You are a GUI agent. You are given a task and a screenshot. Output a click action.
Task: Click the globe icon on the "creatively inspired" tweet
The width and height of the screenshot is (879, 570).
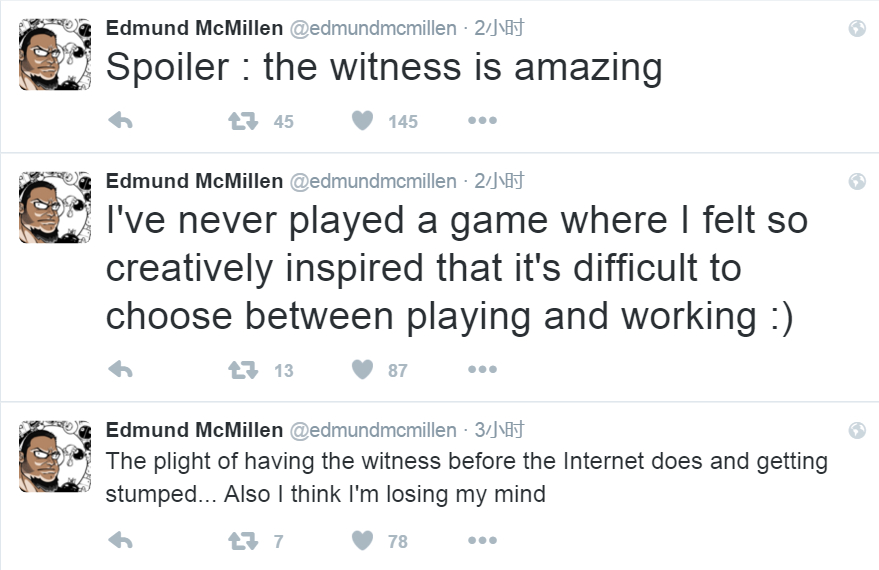pos(857,182)
